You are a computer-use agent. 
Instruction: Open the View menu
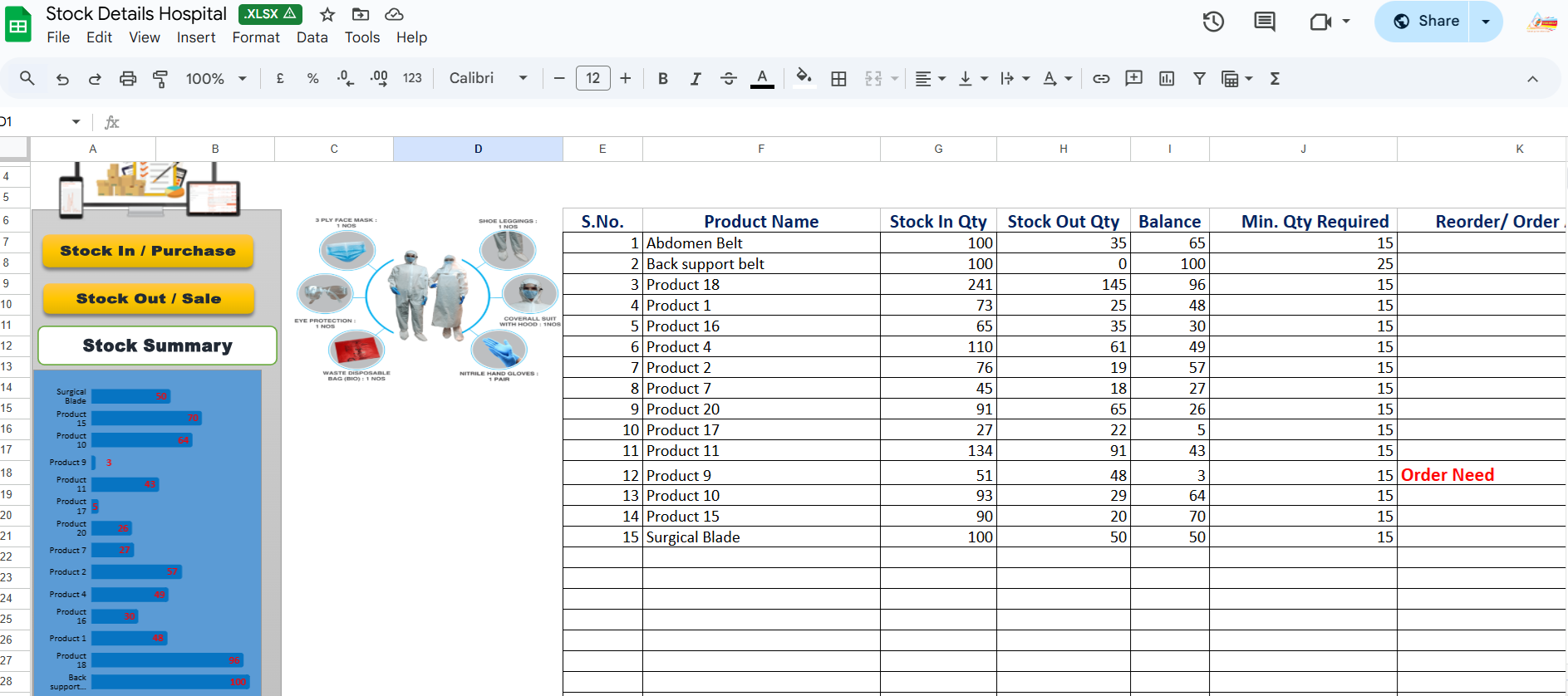[x=145, y=37]
